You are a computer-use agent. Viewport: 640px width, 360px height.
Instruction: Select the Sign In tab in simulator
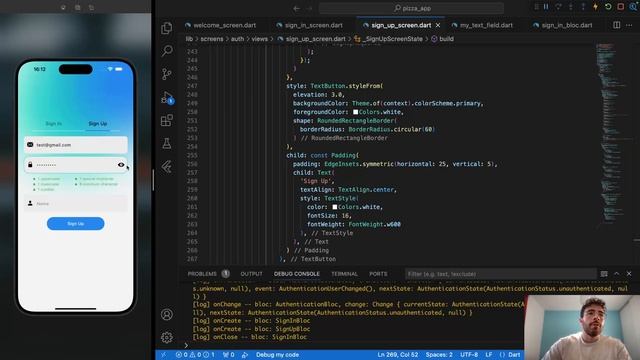point(53,124)
